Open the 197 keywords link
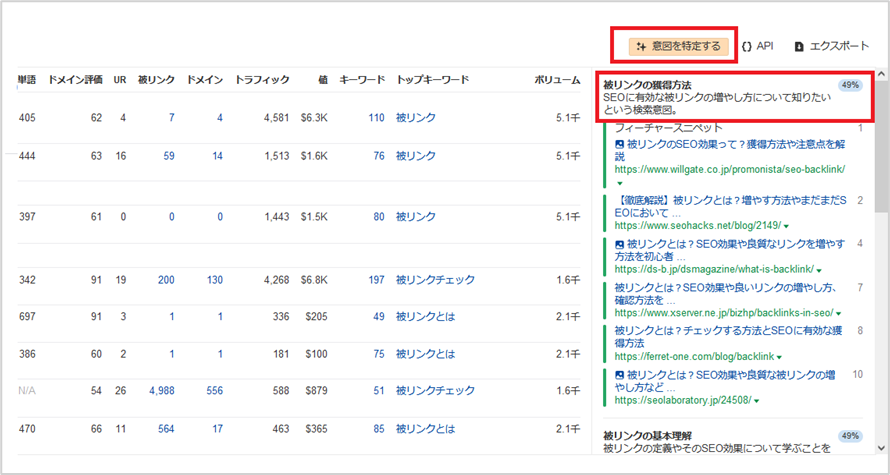 (x=376, y=280)
